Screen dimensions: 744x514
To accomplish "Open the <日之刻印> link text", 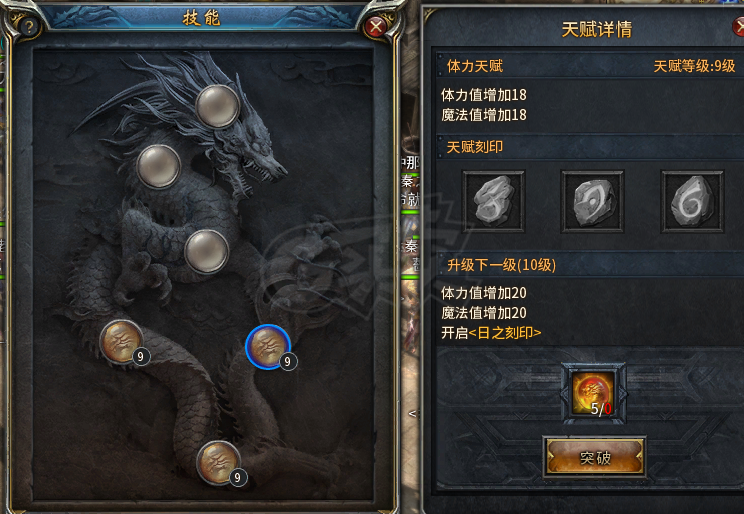I will click(x=505, y=333).
